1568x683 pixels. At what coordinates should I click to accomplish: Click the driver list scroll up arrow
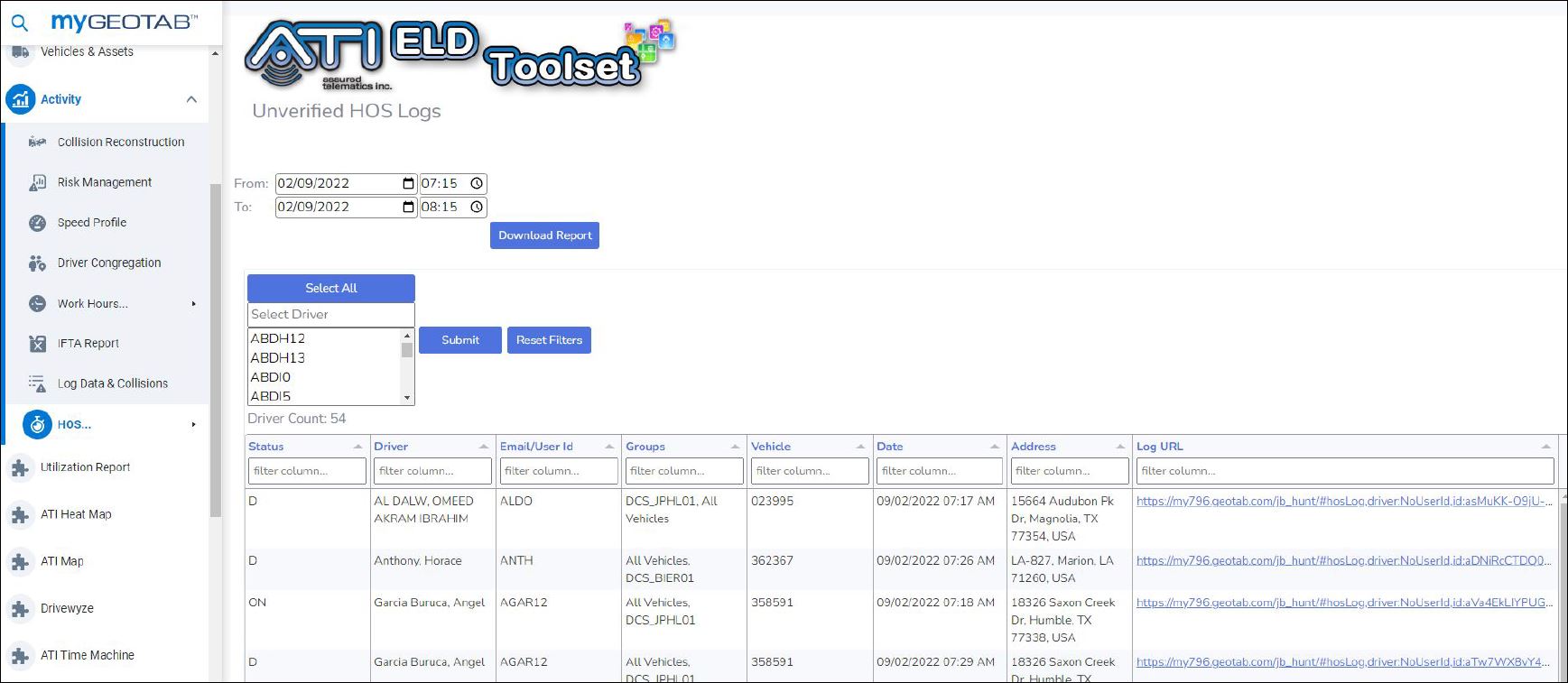pyautogui.click(x=407, y=336)
